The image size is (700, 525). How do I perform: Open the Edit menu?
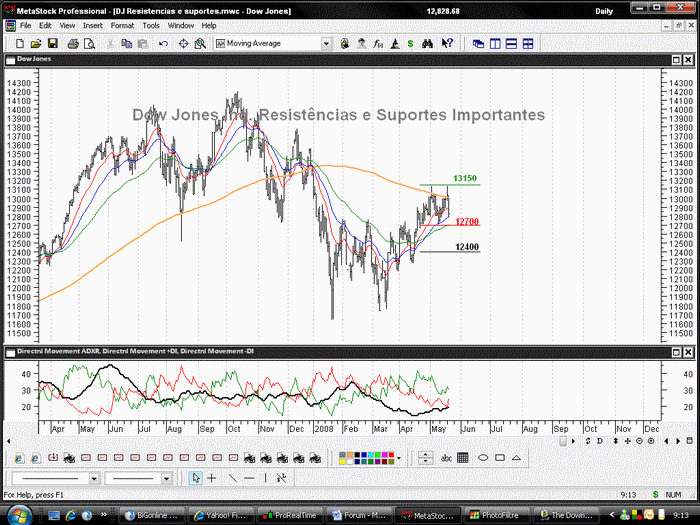click(x=45, y=25)
